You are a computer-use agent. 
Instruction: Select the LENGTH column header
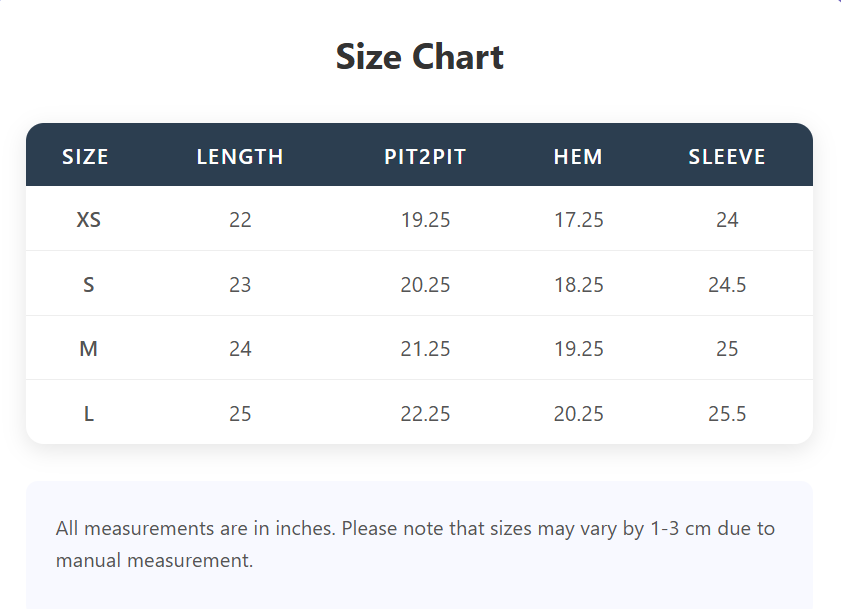pos(240,157)
